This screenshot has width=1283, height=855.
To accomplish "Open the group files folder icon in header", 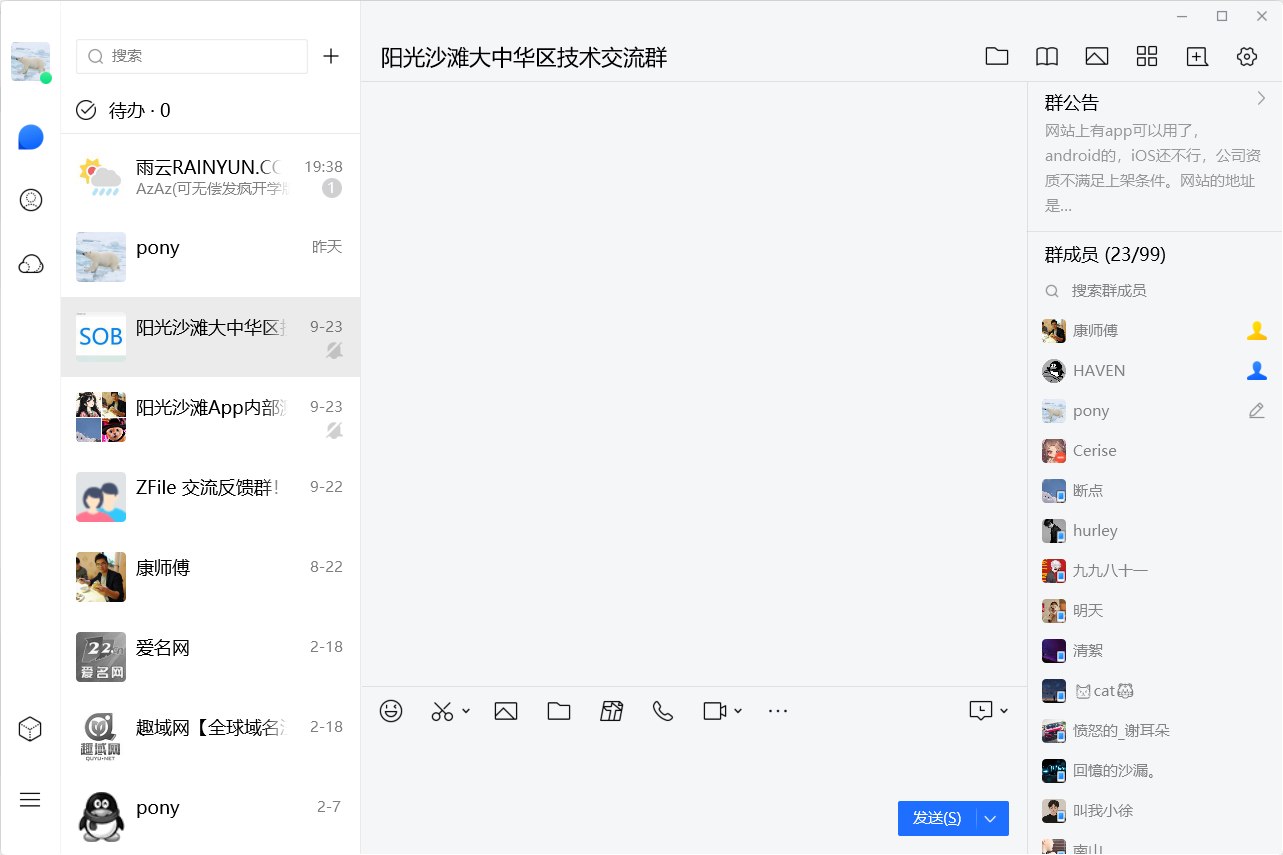I will [x=997, y=57].
